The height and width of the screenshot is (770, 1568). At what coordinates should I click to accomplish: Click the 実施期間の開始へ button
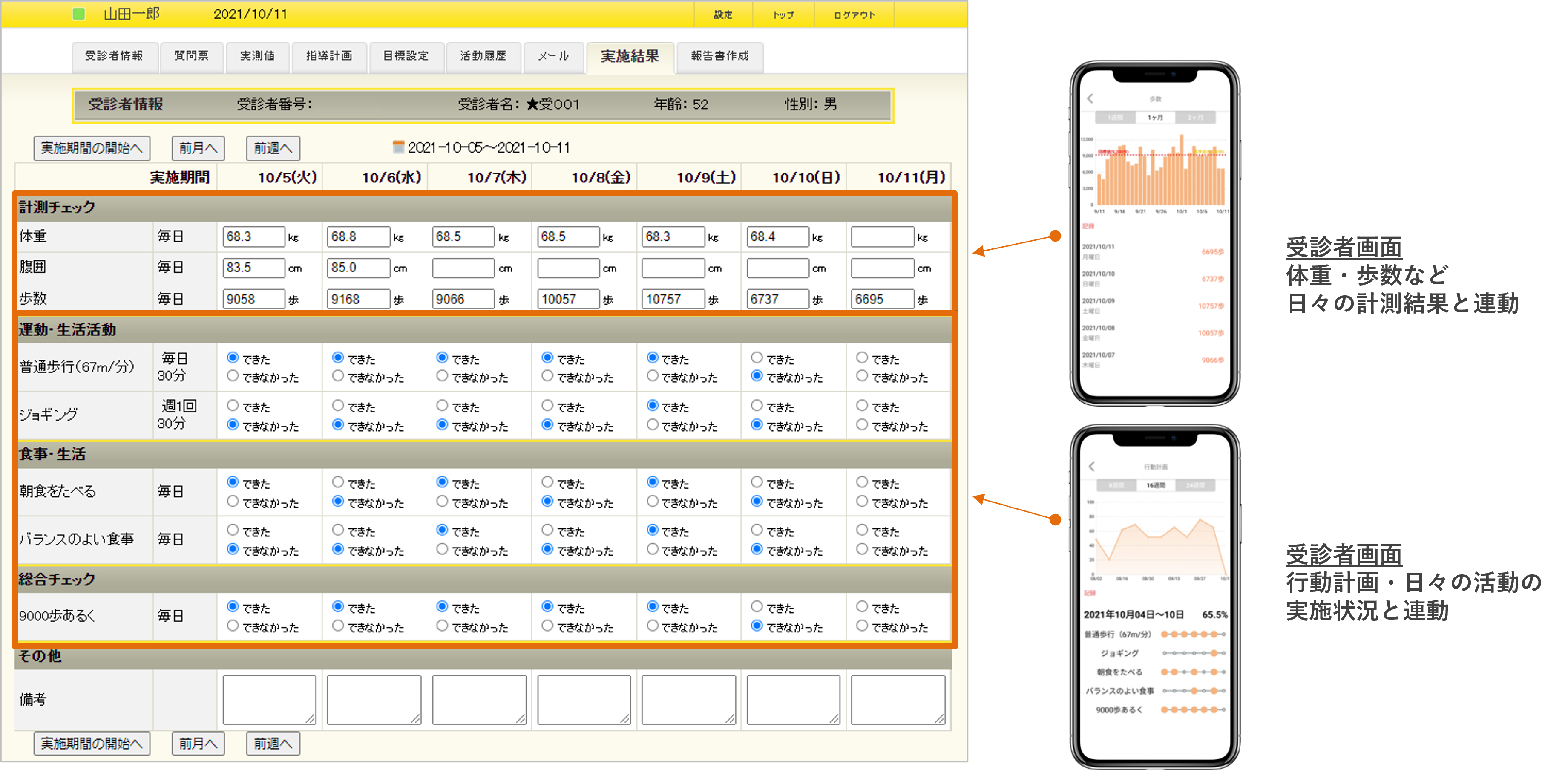(x=91, y=148)
